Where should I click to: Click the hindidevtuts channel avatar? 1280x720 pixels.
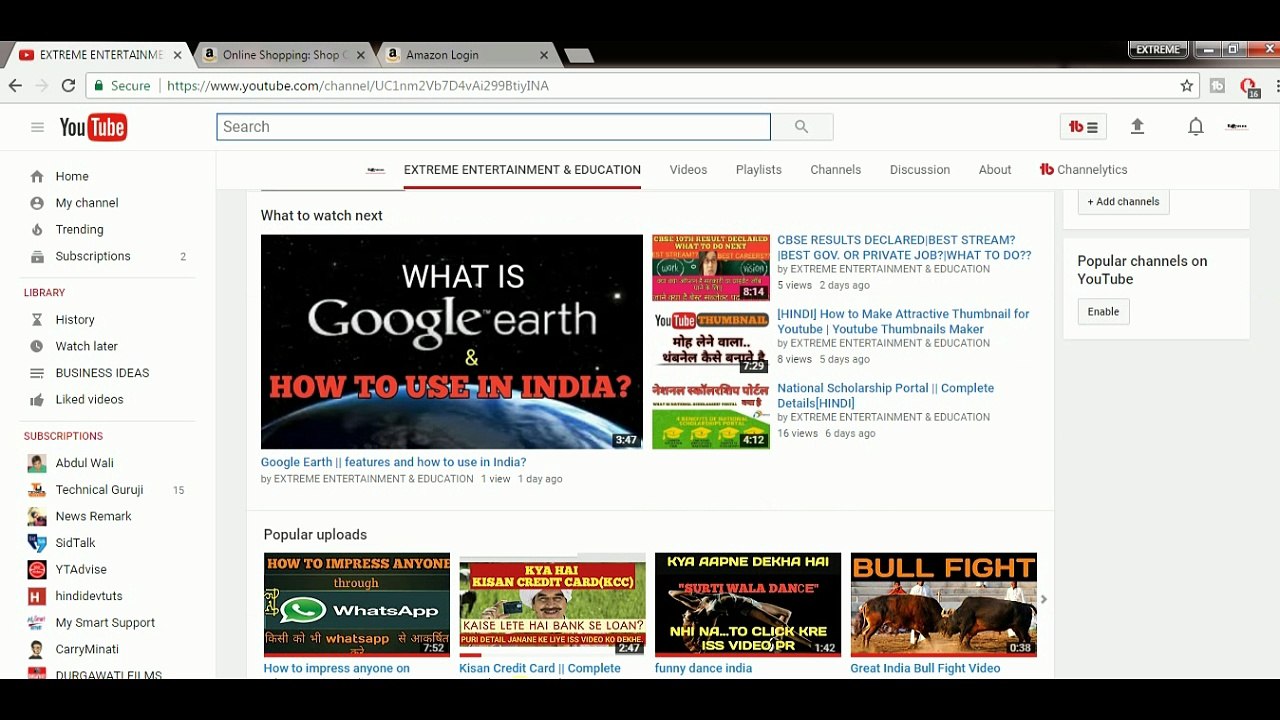[37, 596]
